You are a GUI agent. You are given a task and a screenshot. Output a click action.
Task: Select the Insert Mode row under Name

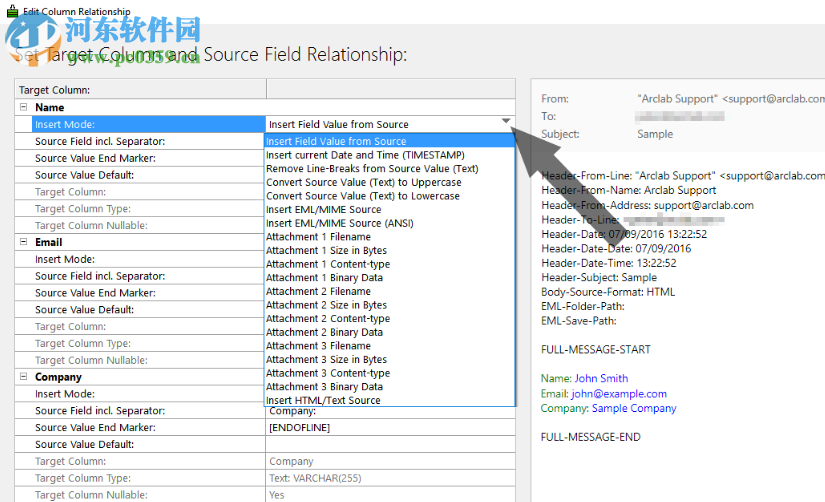click(x=149, y=124)
